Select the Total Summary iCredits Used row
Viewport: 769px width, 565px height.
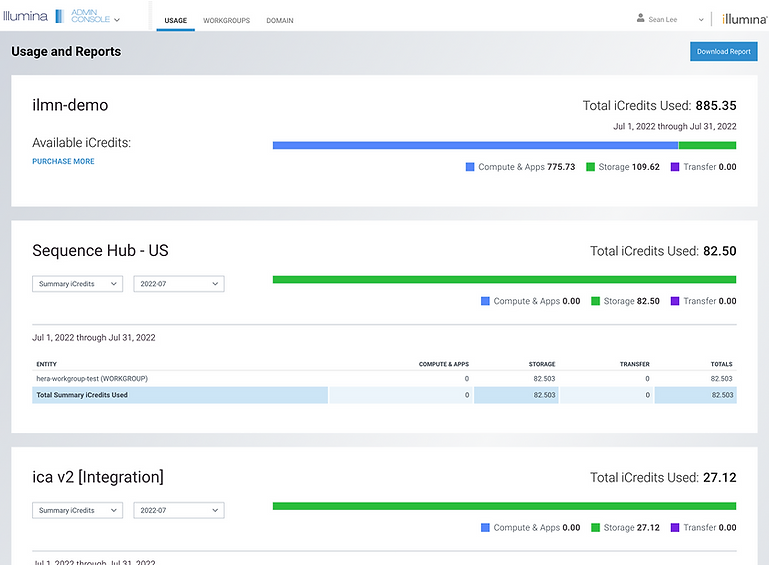(384, 395)
